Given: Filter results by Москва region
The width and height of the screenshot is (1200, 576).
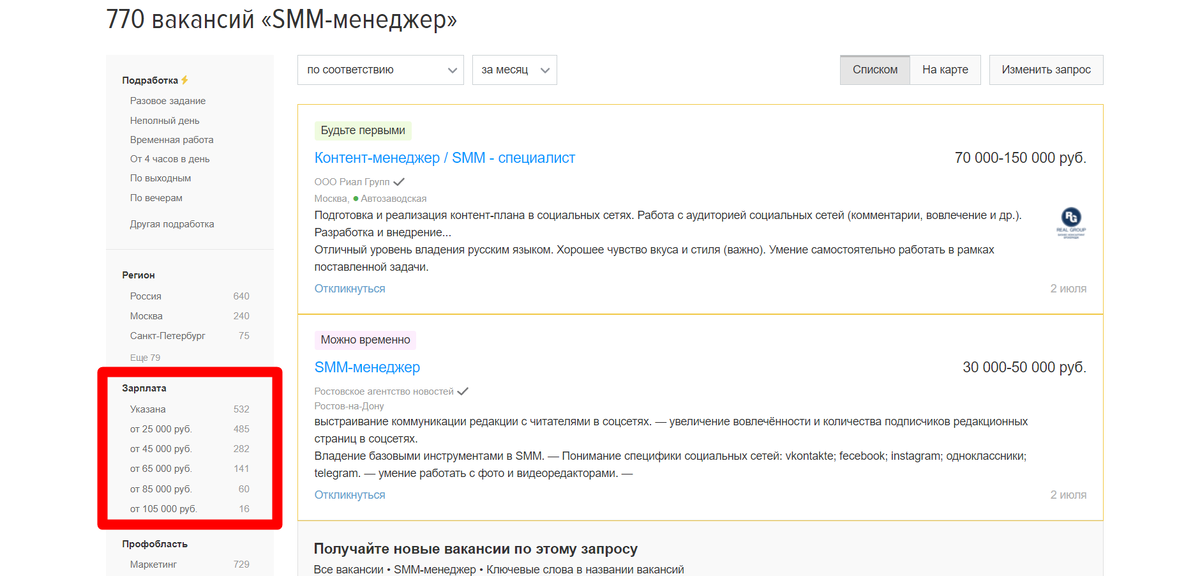Looking at the screenshot, I should point(147,315).
